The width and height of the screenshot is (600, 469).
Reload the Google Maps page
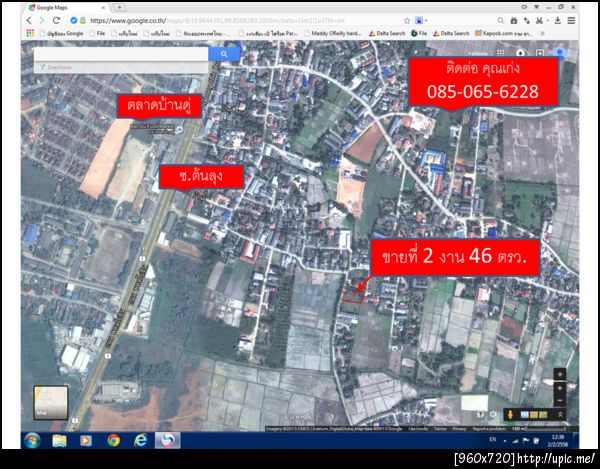[x=56, y=21]
